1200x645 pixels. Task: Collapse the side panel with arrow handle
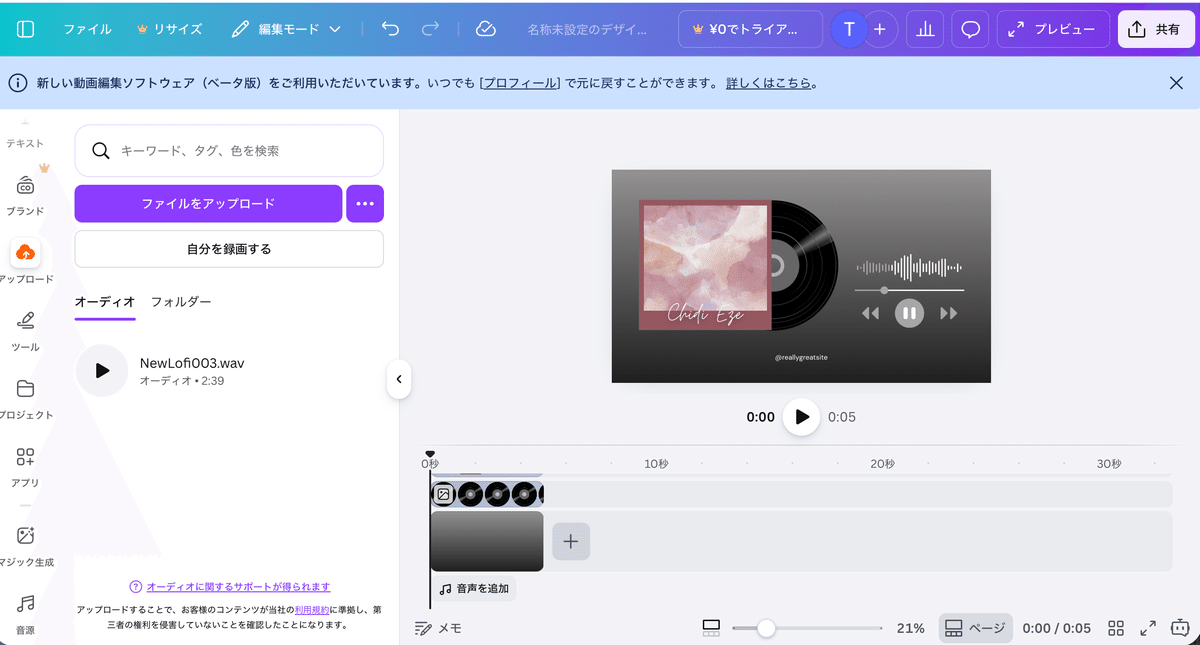click(x=398, y=379)
